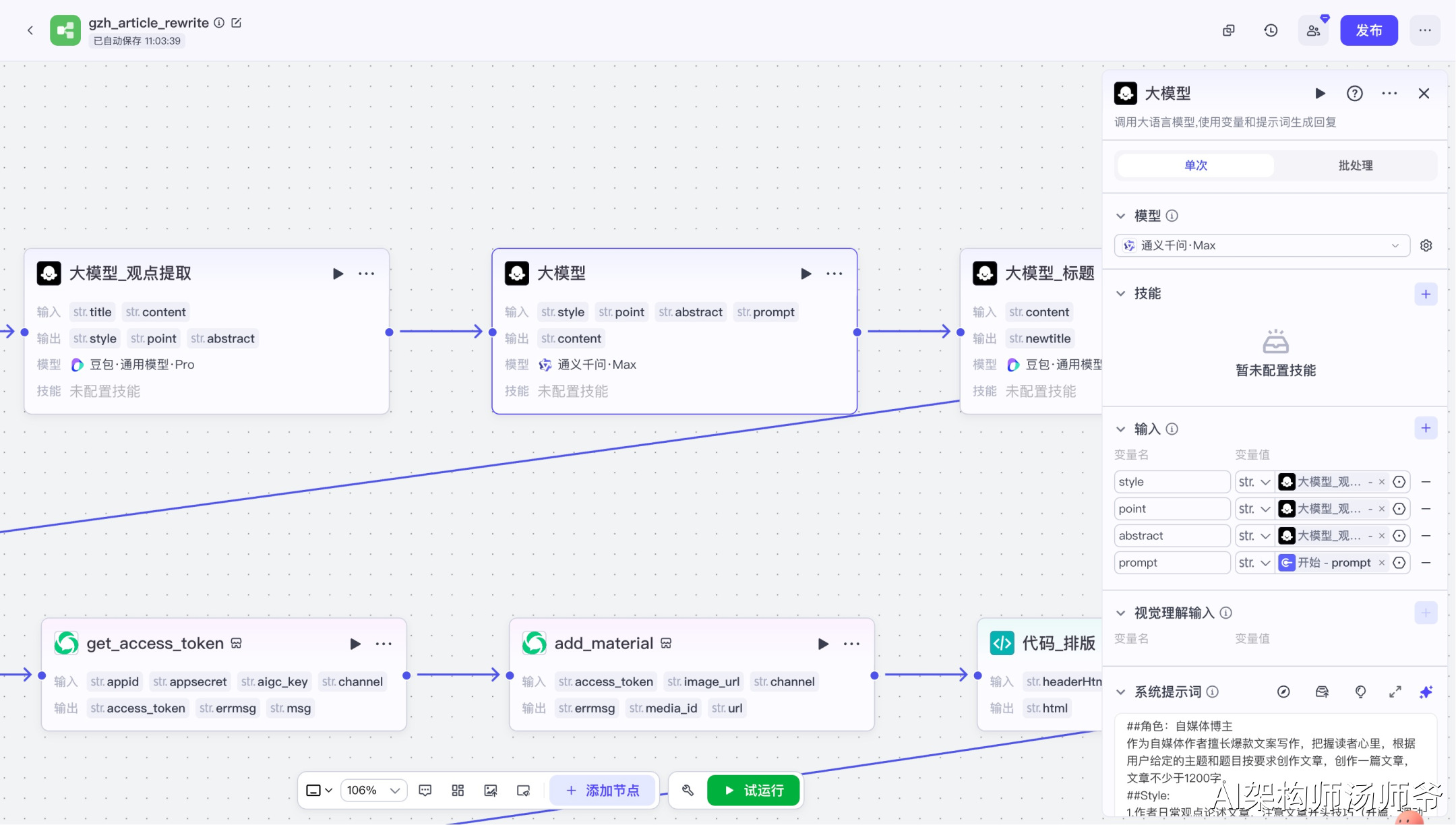Switch to 批处理 tab
This screenshot has height=825, width=1456.
click(x=1355, y=165)
